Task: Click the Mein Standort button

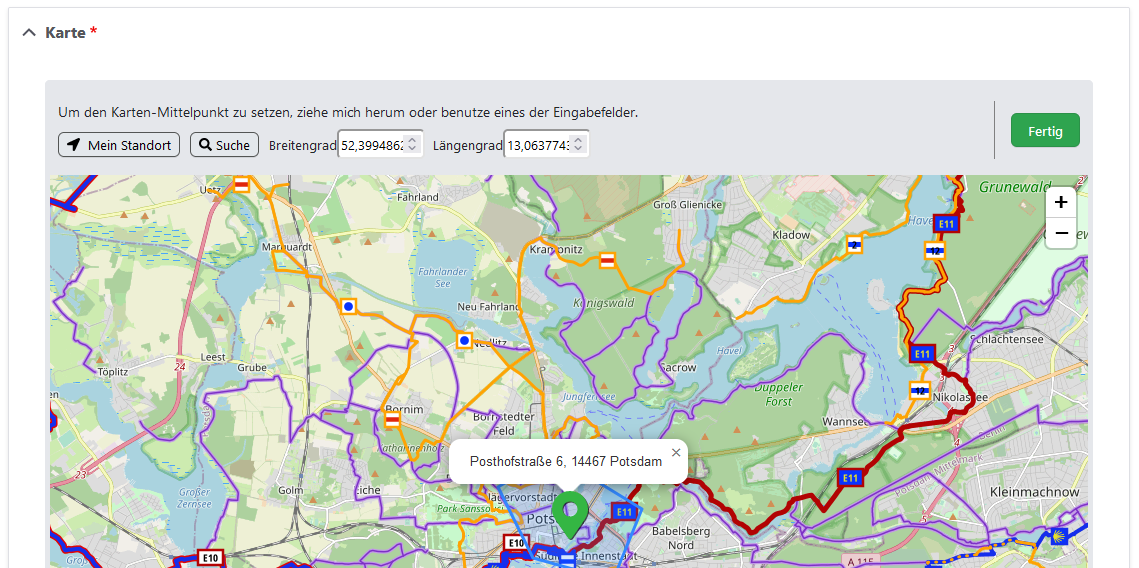Action: tap(119, 145)
